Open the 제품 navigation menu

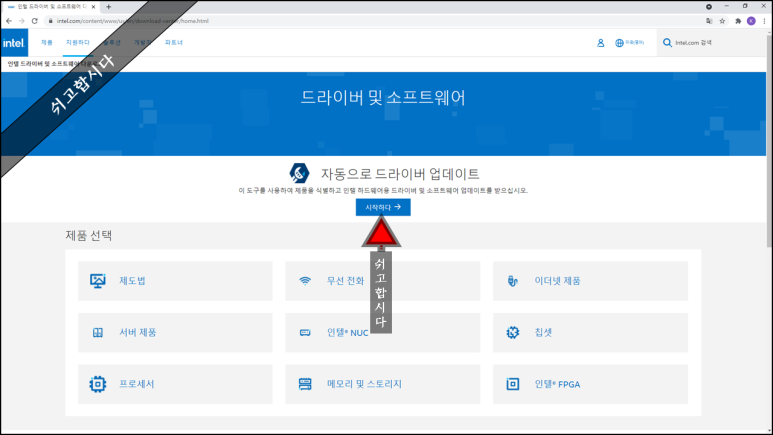(47, 42)
